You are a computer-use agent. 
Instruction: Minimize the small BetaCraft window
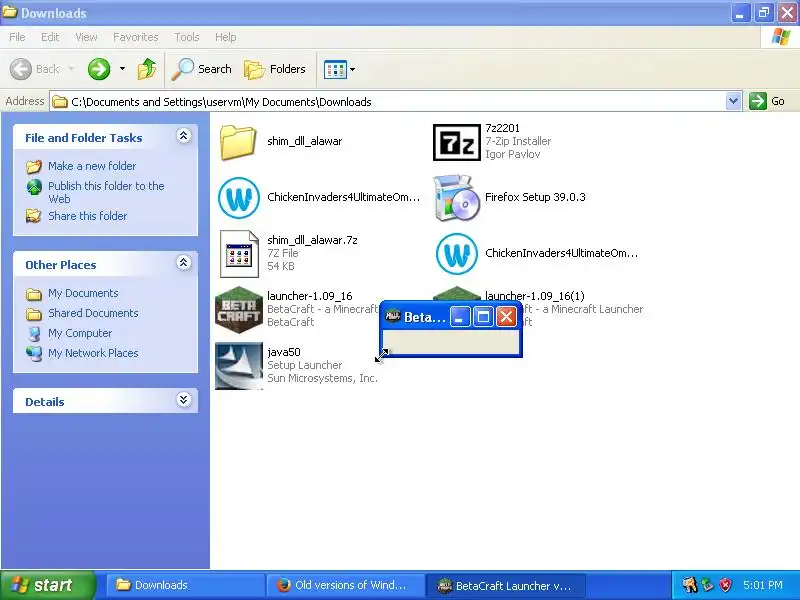tap(460, 317)
